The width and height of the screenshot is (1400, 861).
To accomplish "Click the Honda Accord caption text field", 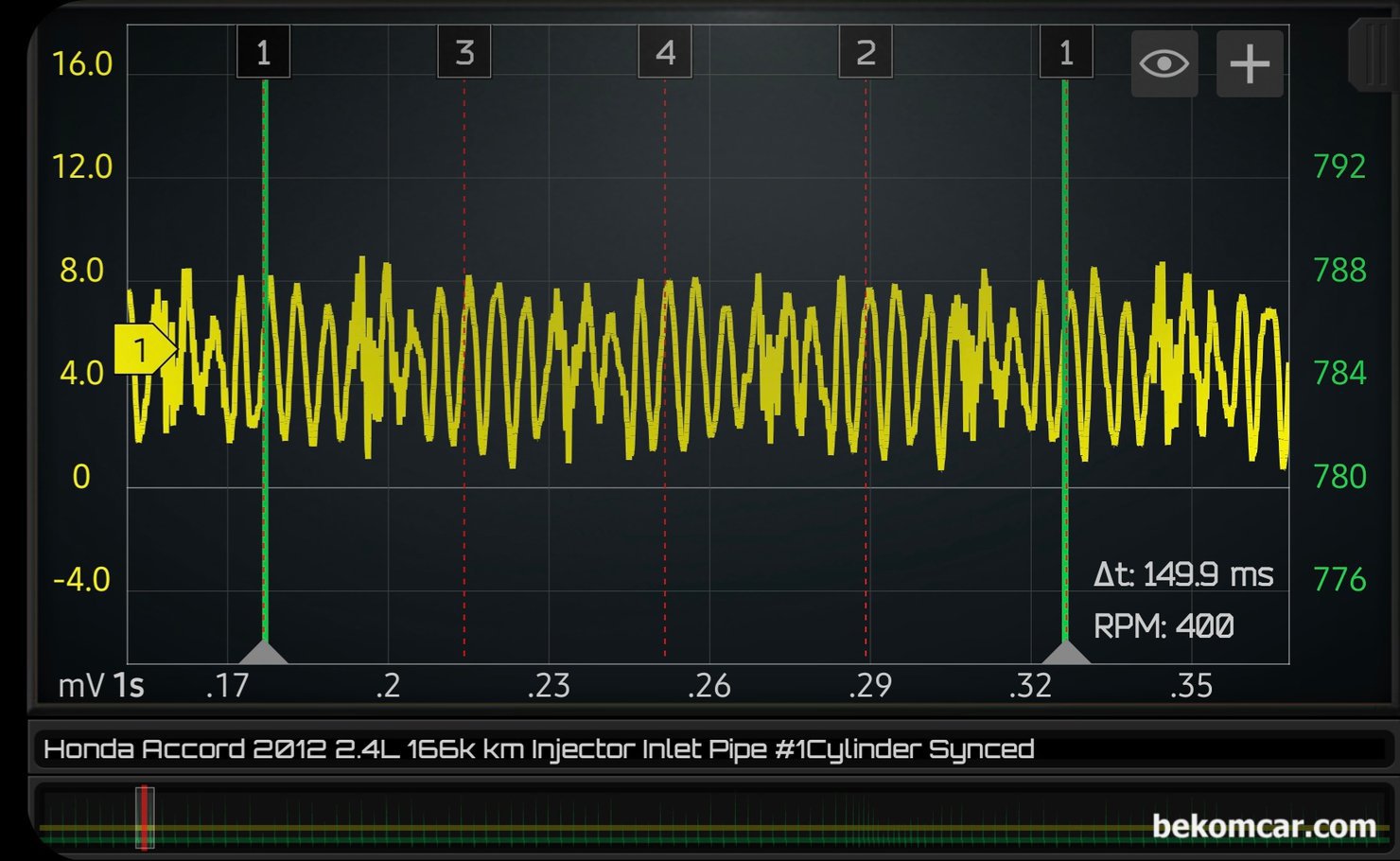I will (x=539, y=749).
